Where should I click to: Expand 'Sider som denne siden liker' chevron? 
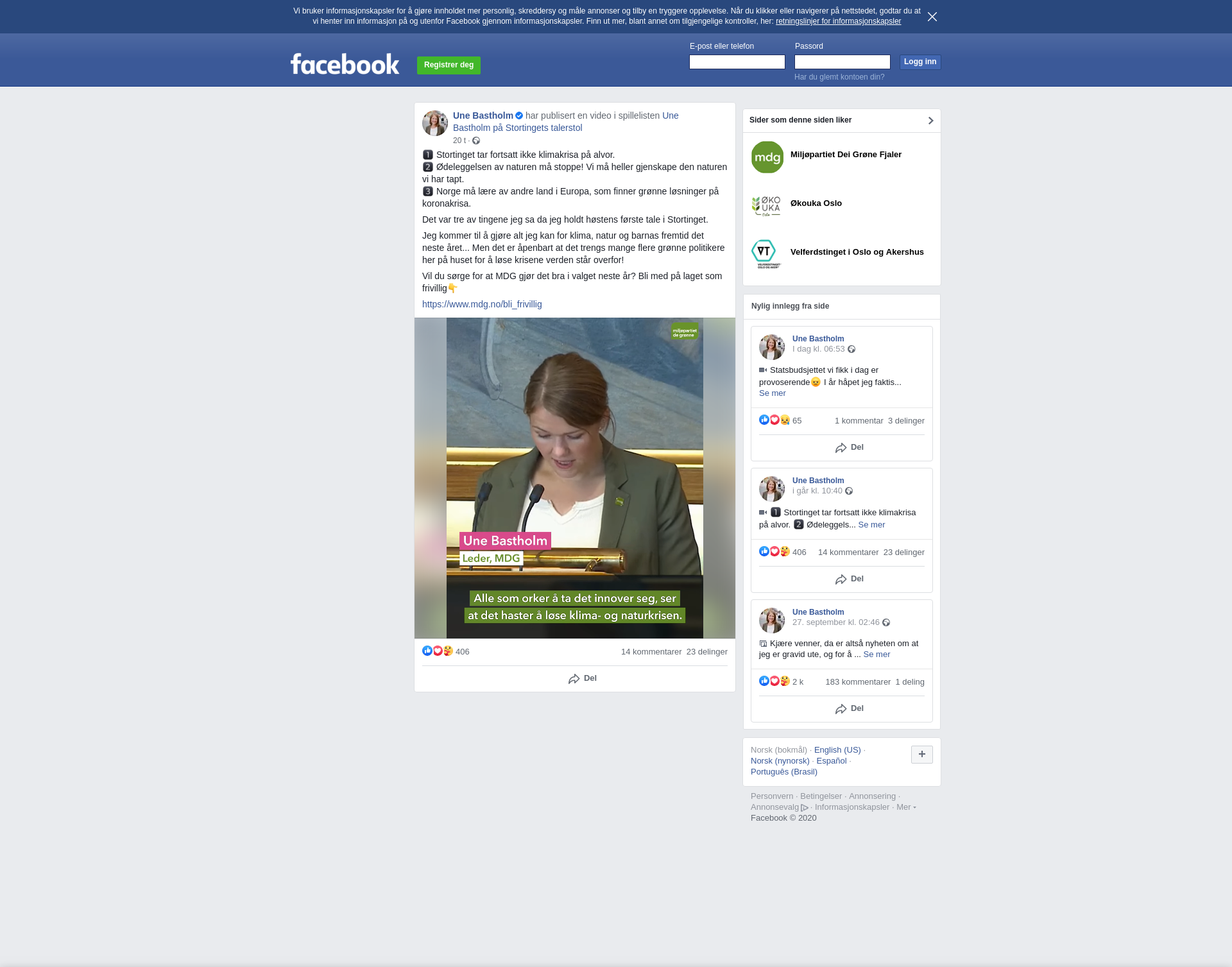930,121
